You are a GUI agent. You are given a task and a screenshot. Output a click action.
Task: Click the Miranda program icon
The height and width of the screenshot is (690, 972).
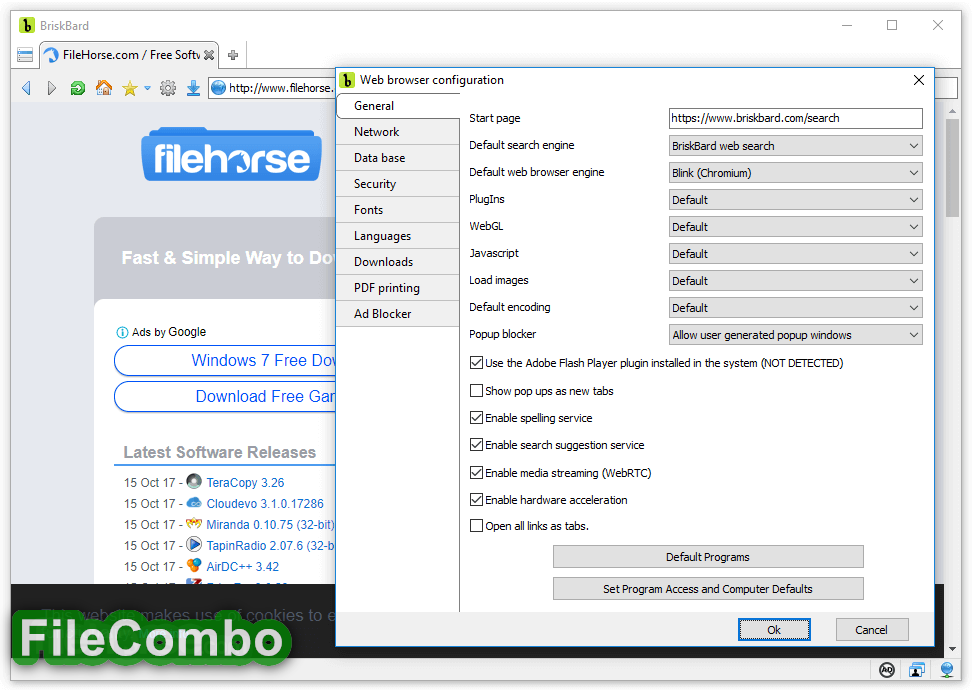pyautogui.click(x=194, y=523)
